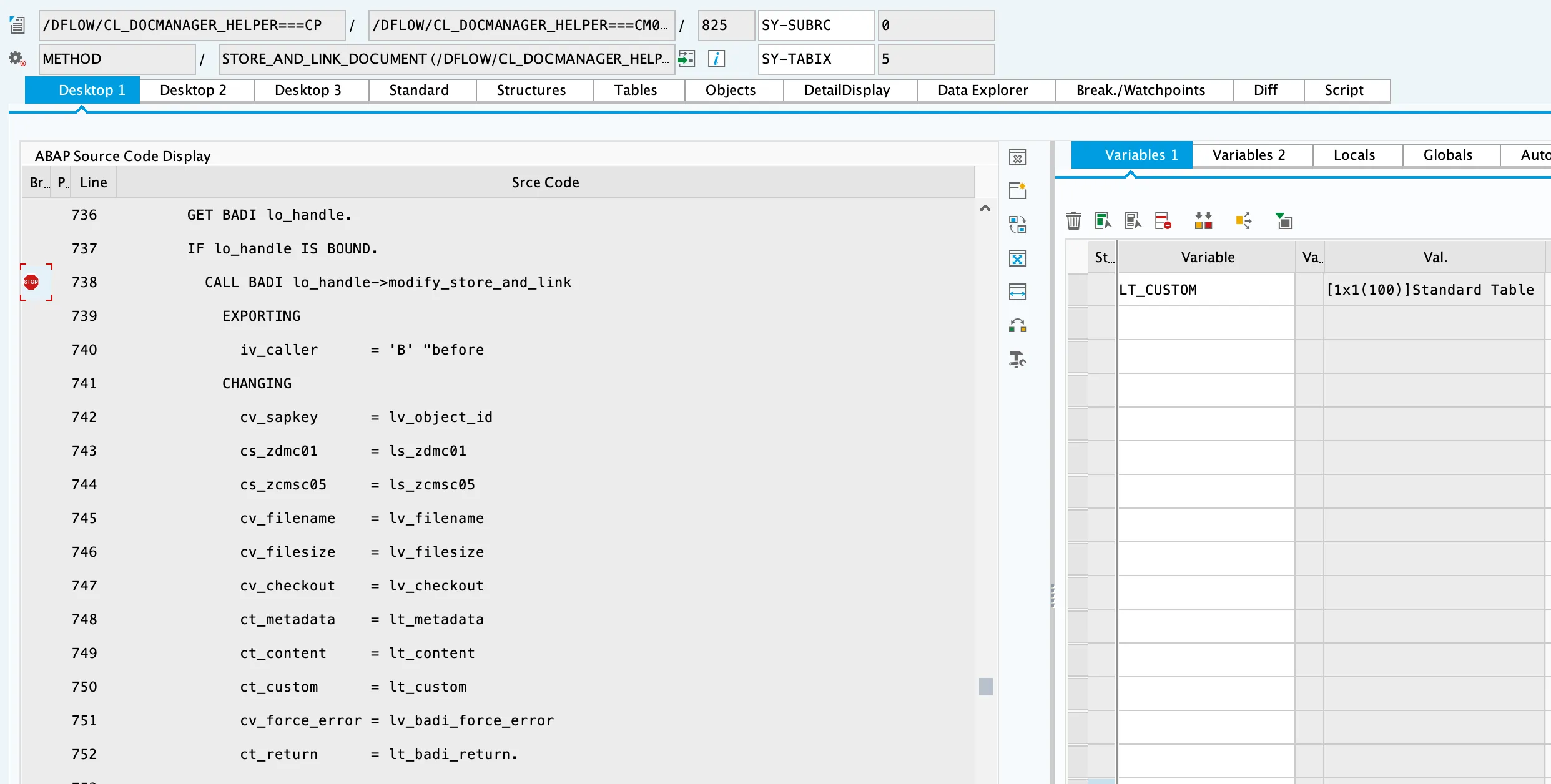Click the hammer and wrench services icon
This screenshot has height=784, width=1551.
(x=1017, y=359)
